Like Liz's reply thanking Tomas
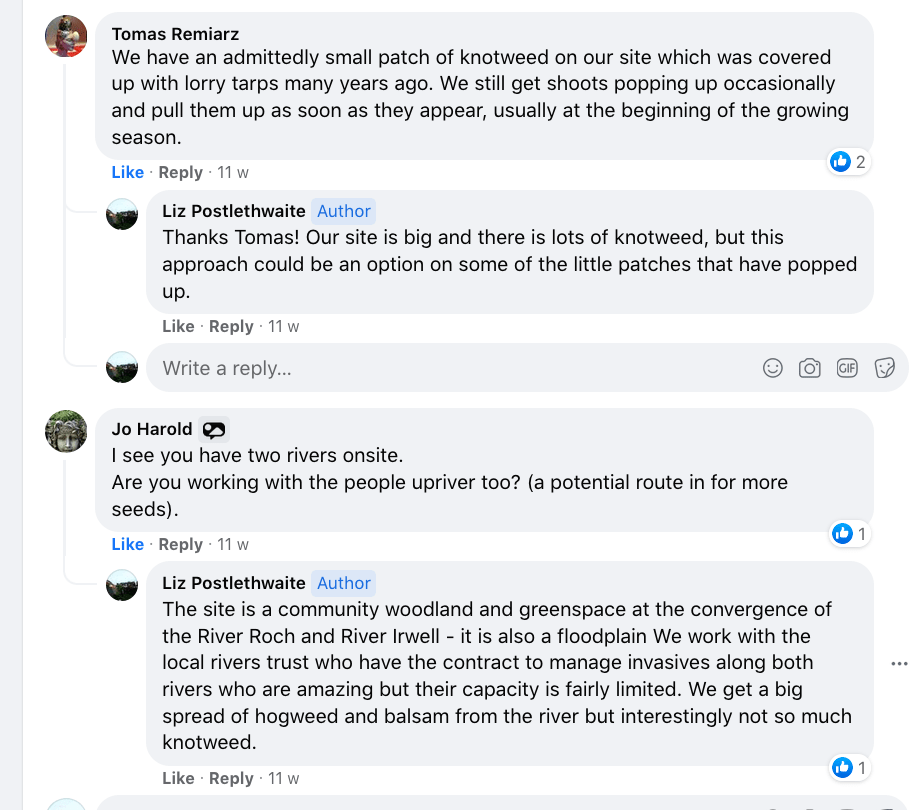This screenshot has width=924, height=810. point(178,326)
